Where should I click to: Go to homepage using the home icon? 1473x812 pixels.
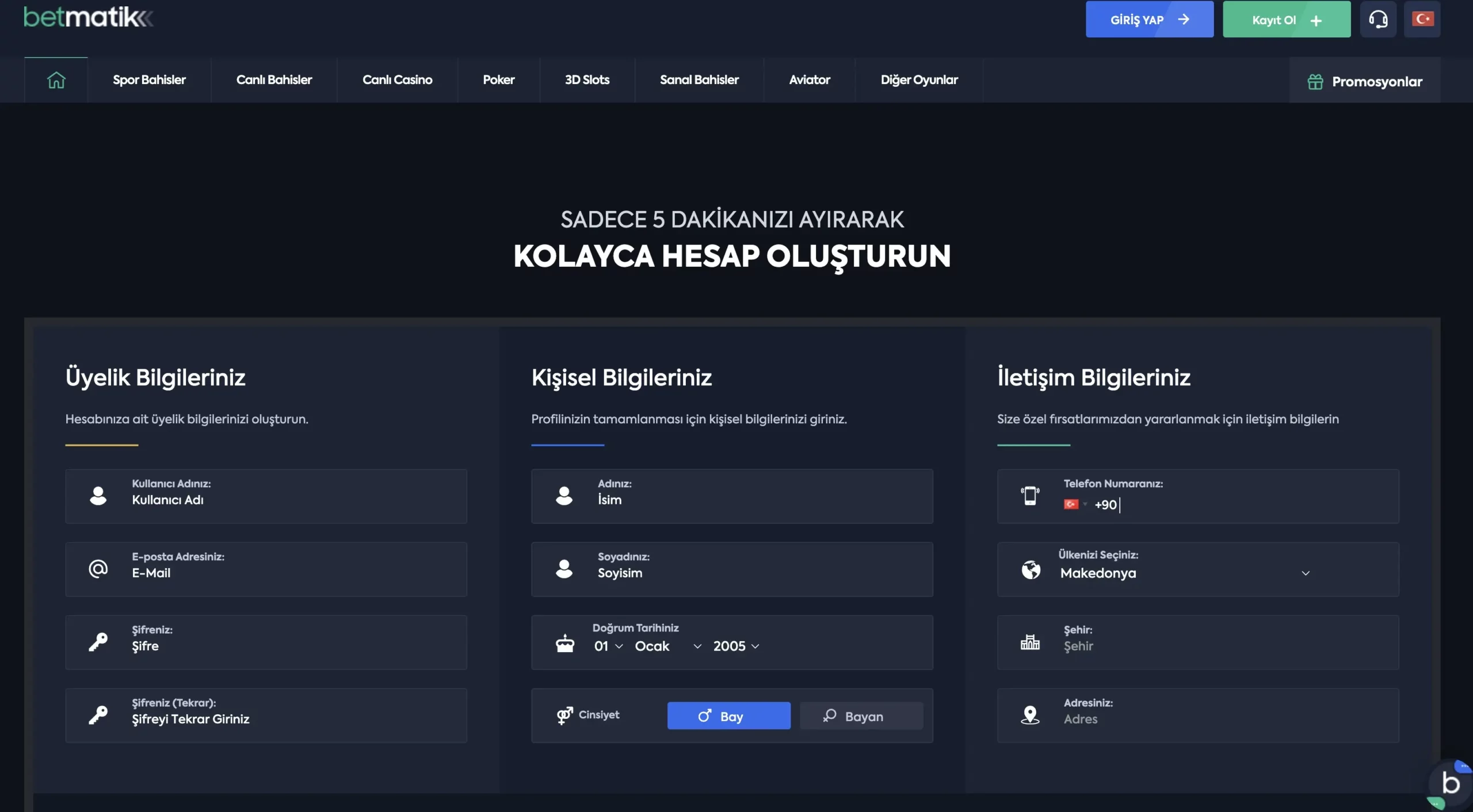(56, 80)
